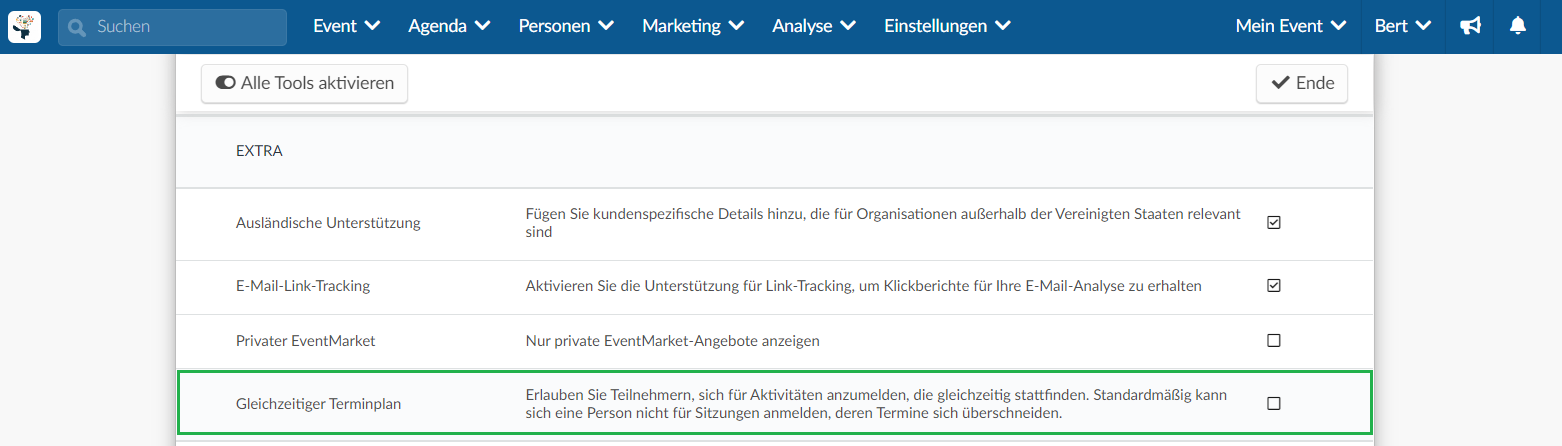
Task: Open the Einstellungen menu
Action: point(947,26)
